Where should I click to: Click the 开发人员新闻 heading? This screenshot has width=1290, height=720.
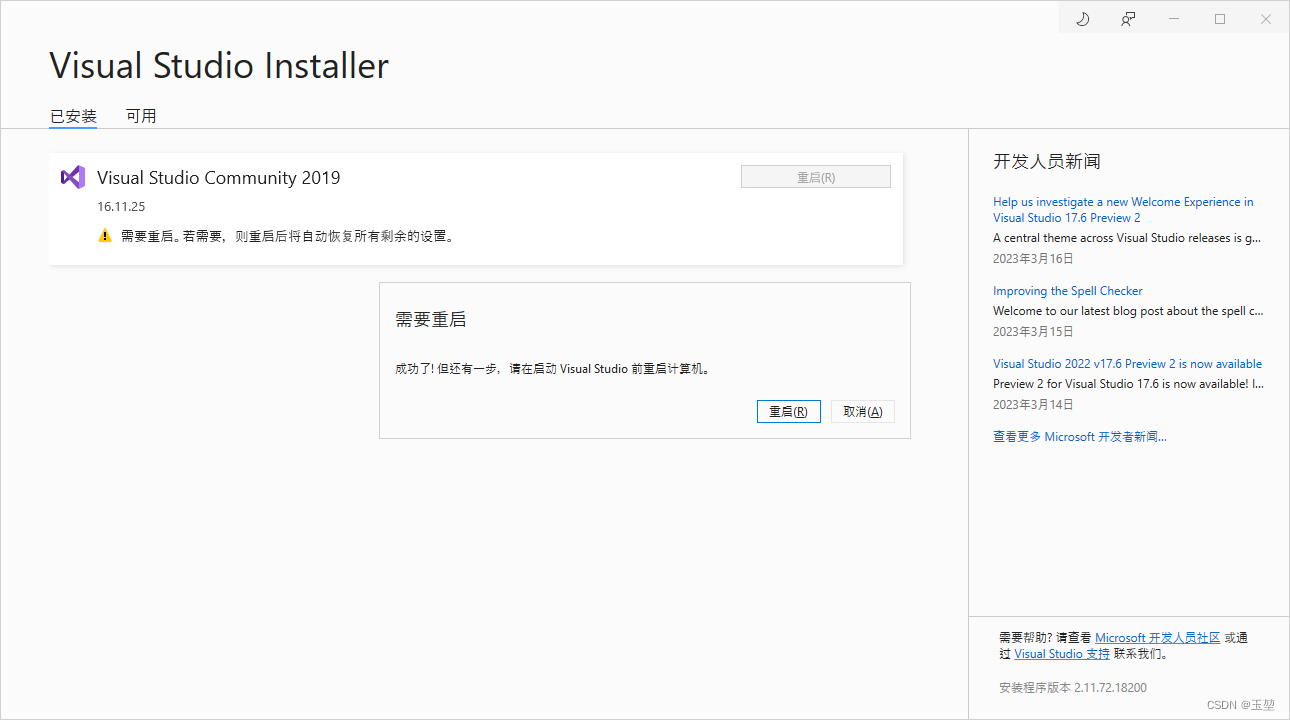1038,160
